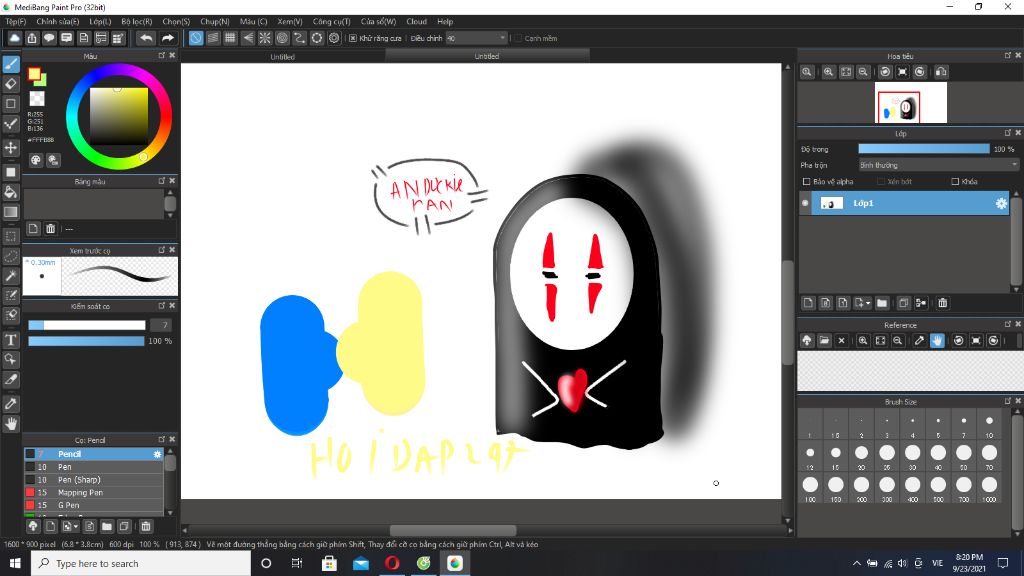Add a new color to Bảng màu palette
Viewport: 1024px width, 576px height.
pyautogui.click(x=33, y=229)
